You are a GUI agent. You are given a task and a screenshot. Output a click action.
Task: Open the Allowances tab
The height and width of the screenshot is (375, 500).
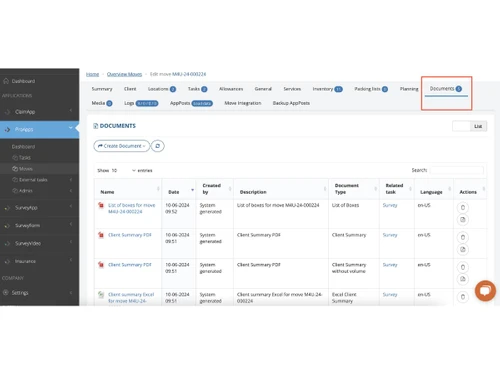[231, 89]
